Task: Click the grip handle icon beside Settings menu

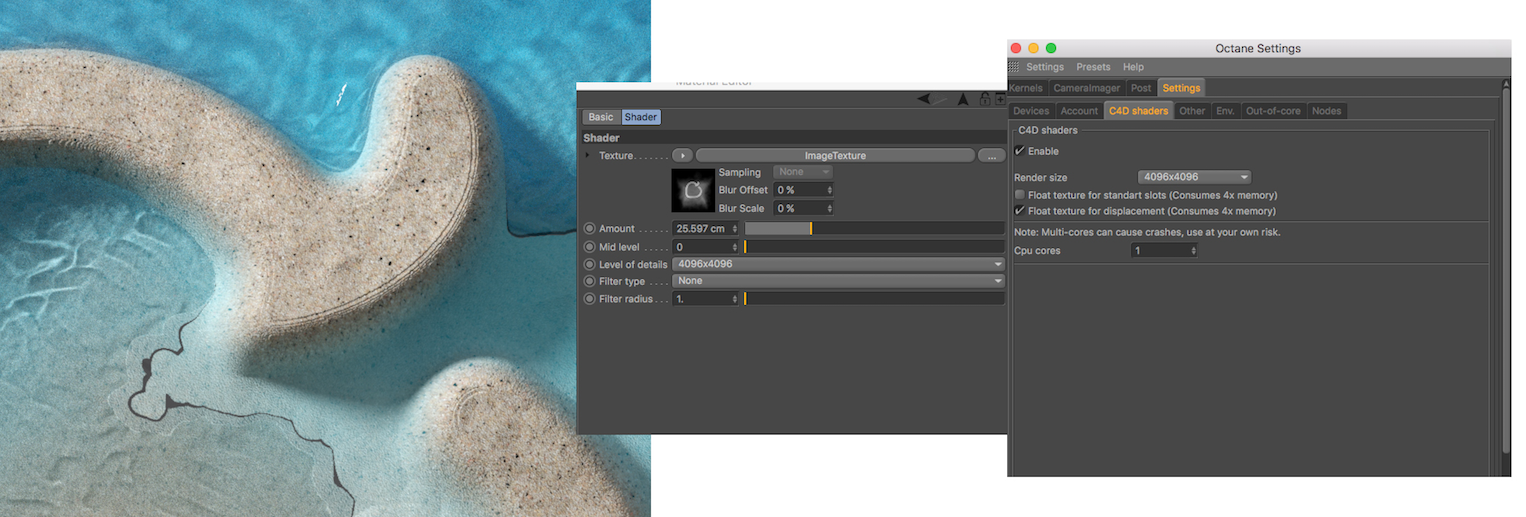Action: coord(1014,67)
